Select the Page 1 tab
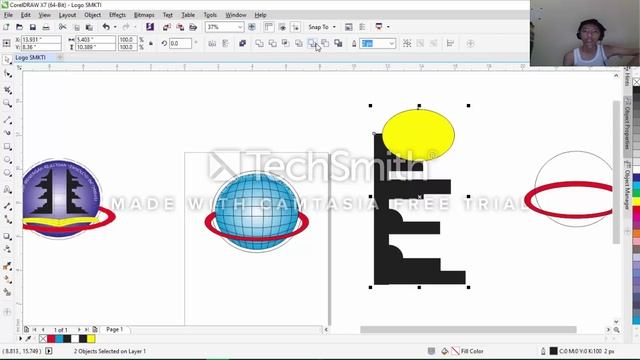 coord(115,329)
